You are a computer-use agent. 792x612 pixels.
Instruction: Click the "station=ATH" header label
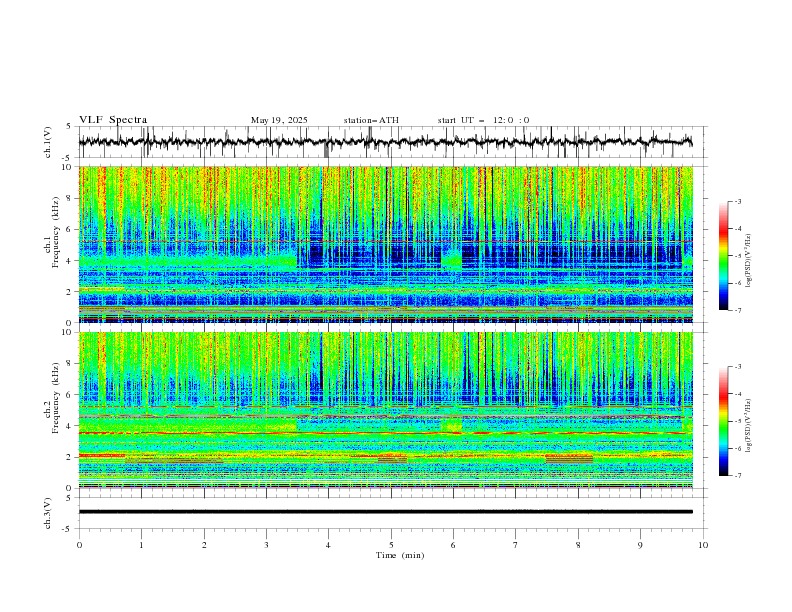pyautogui.click(x=371, y=120)
